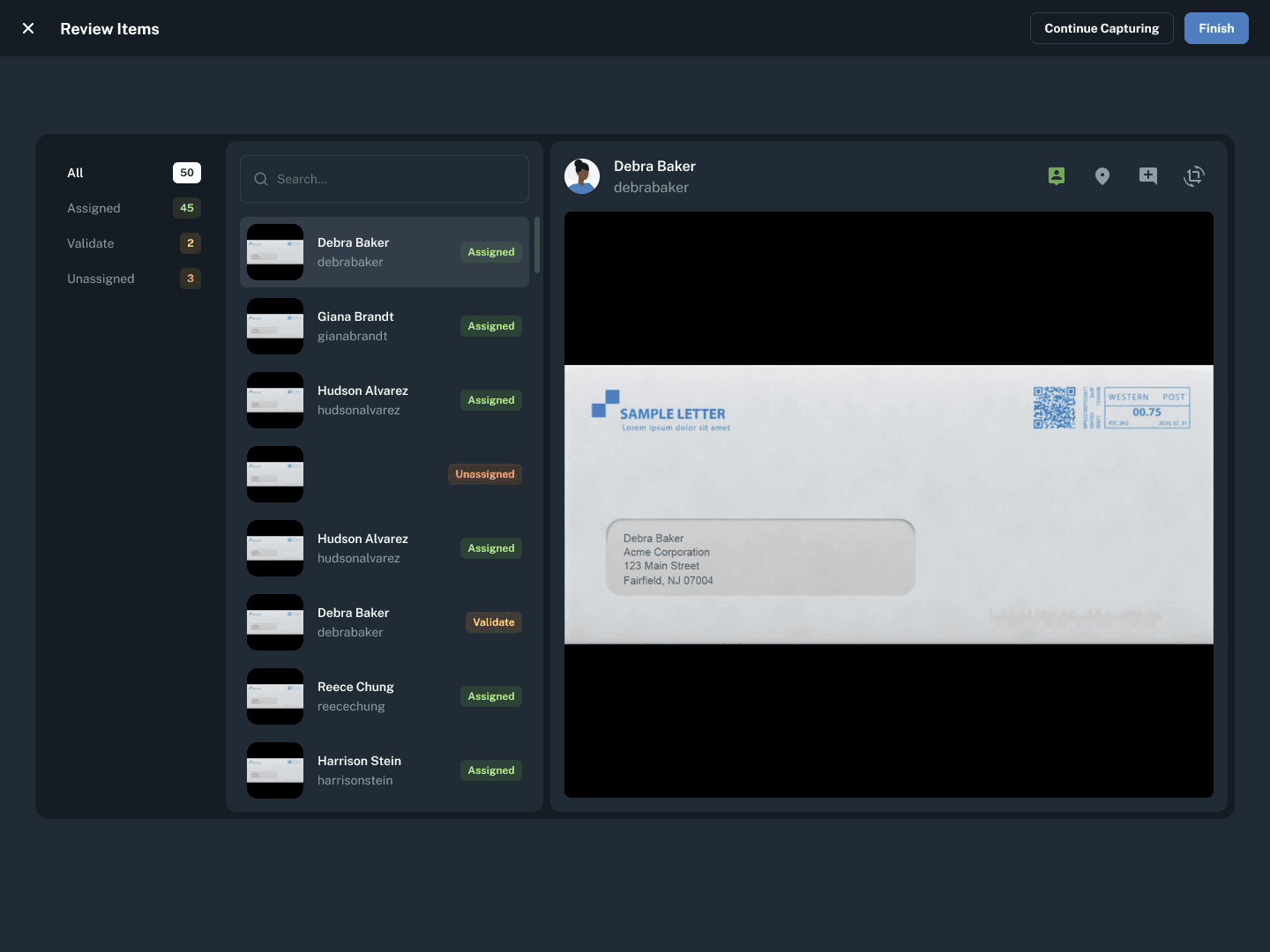Click the search magnifier icon
The height and width of the screenshot is (952, 1270).
(261, 179)
